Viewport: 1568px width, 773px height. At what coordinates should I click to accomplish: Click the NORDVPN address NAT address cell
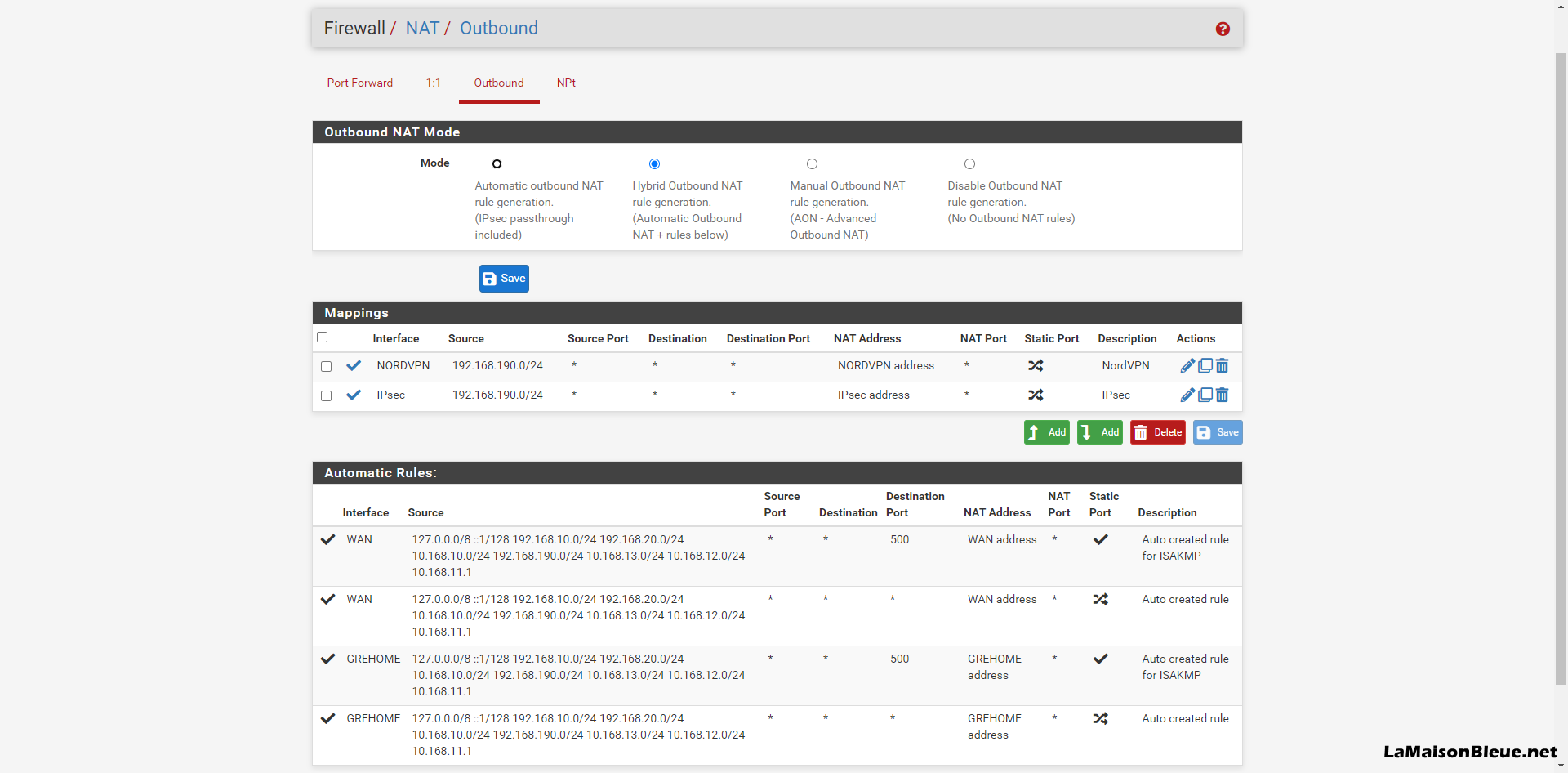click(886, 365)
